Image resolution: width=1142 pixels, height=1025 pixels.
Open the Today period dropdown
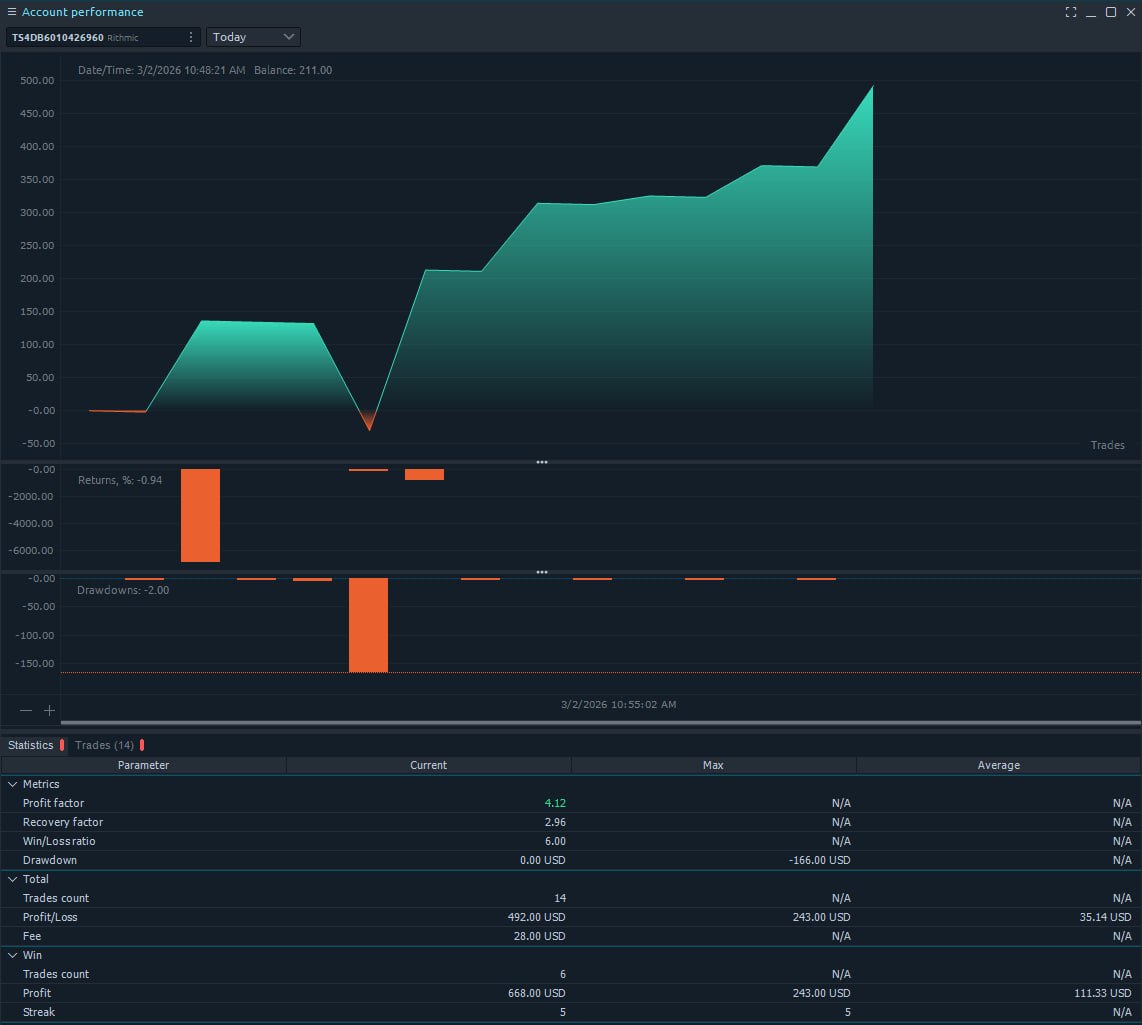click(253, 37)
